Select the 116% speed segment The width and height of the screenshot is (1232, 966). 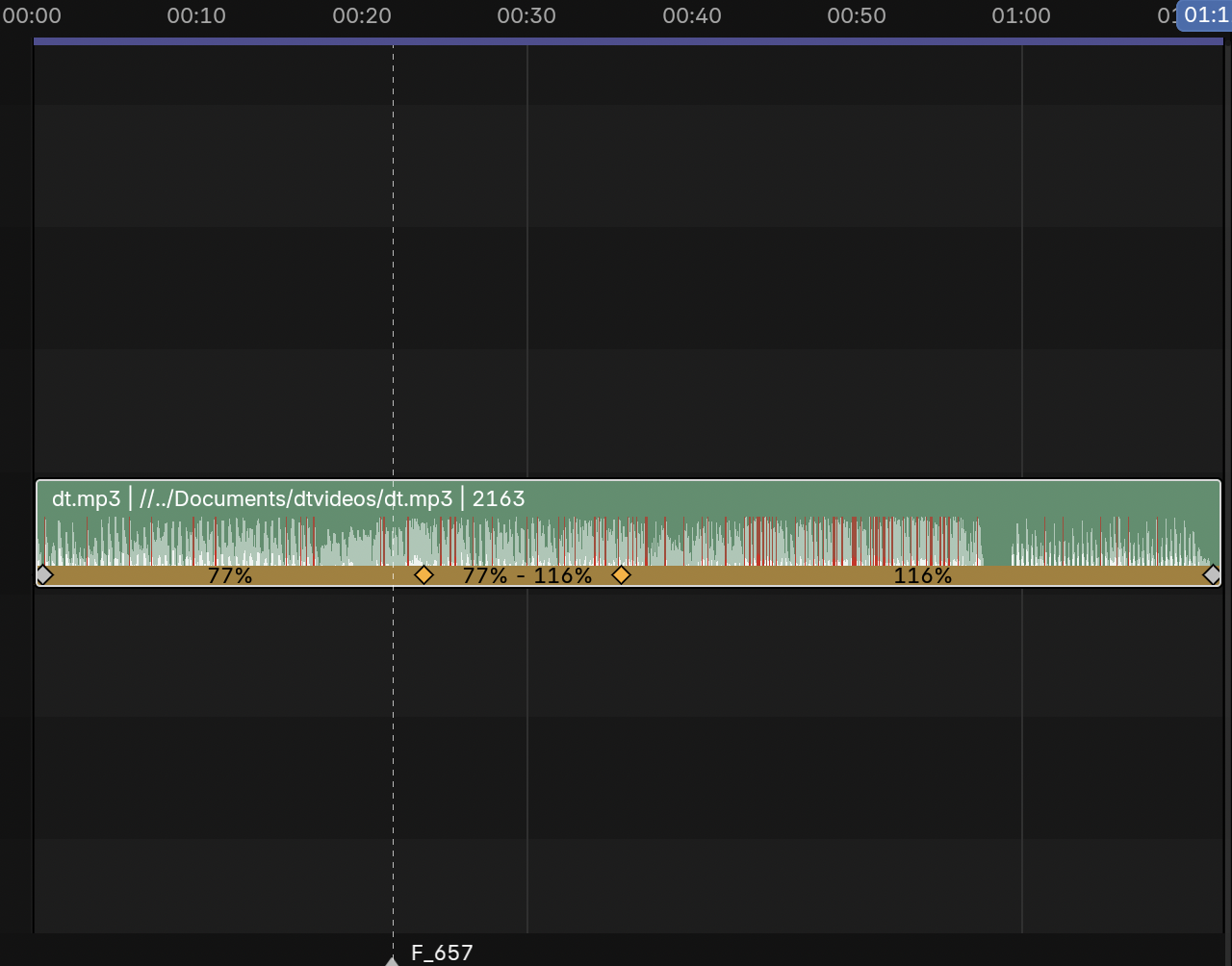tap(922, 576)
